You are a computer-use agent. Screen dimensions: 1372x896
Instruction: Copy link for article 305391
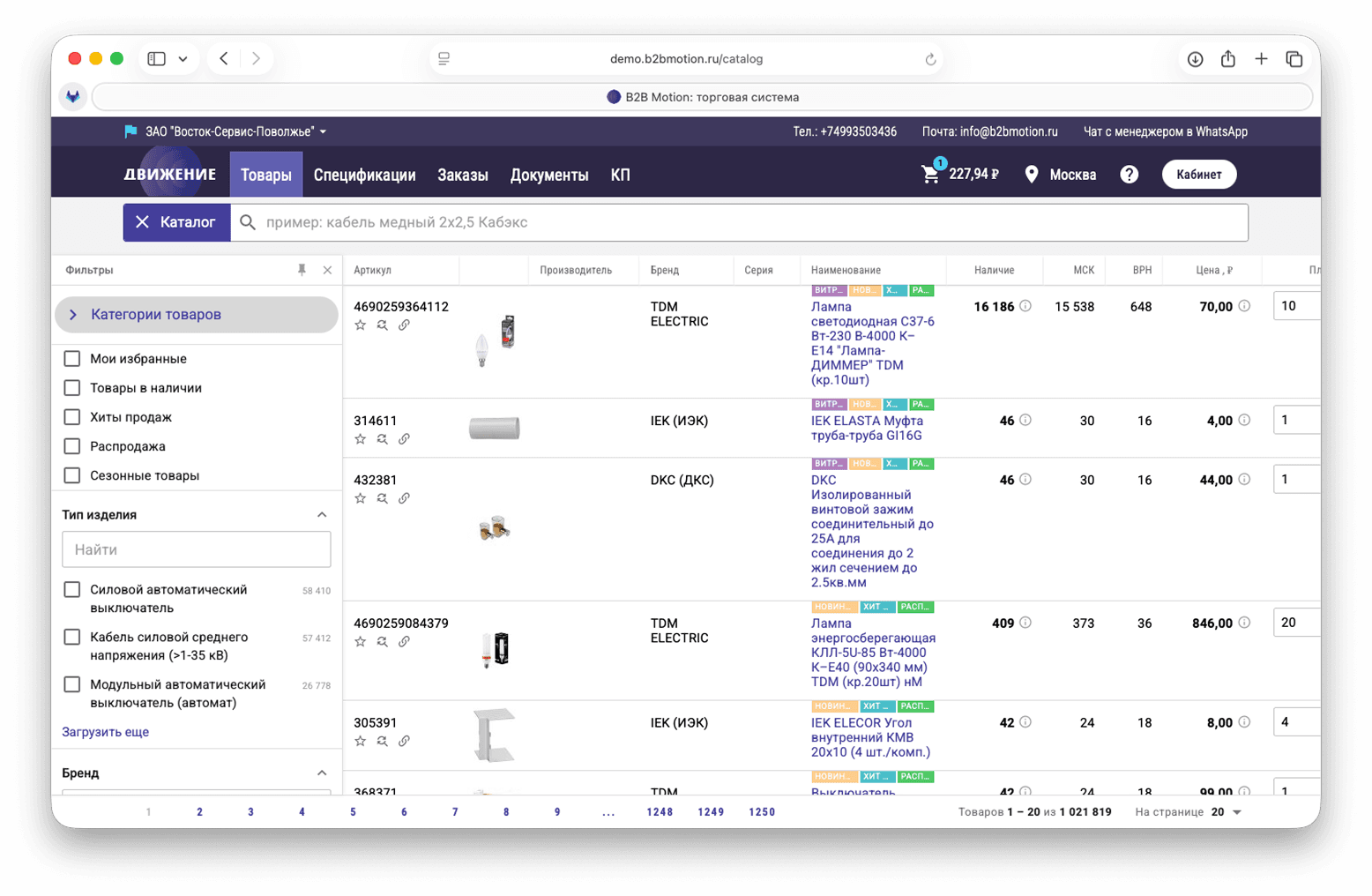(404, 742)
